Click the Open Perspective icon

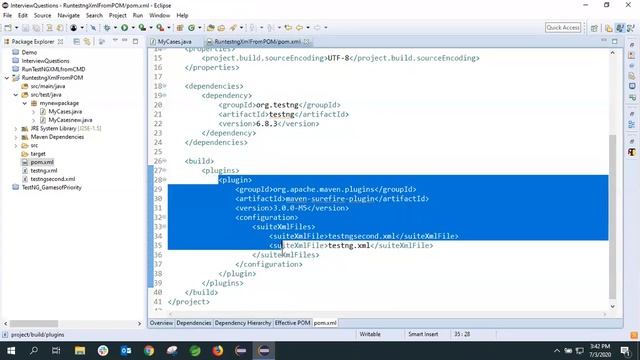[x=594, y=28]
